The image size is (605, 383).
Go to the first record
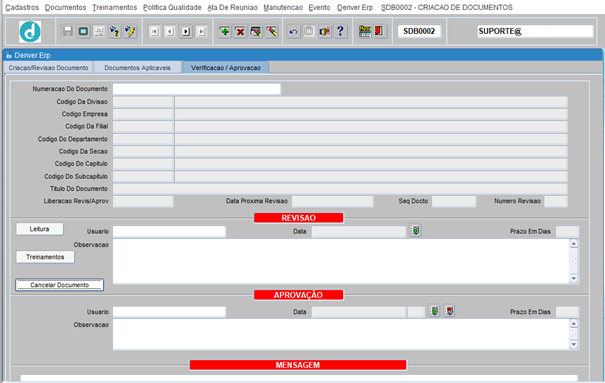(x=154, y=31)
